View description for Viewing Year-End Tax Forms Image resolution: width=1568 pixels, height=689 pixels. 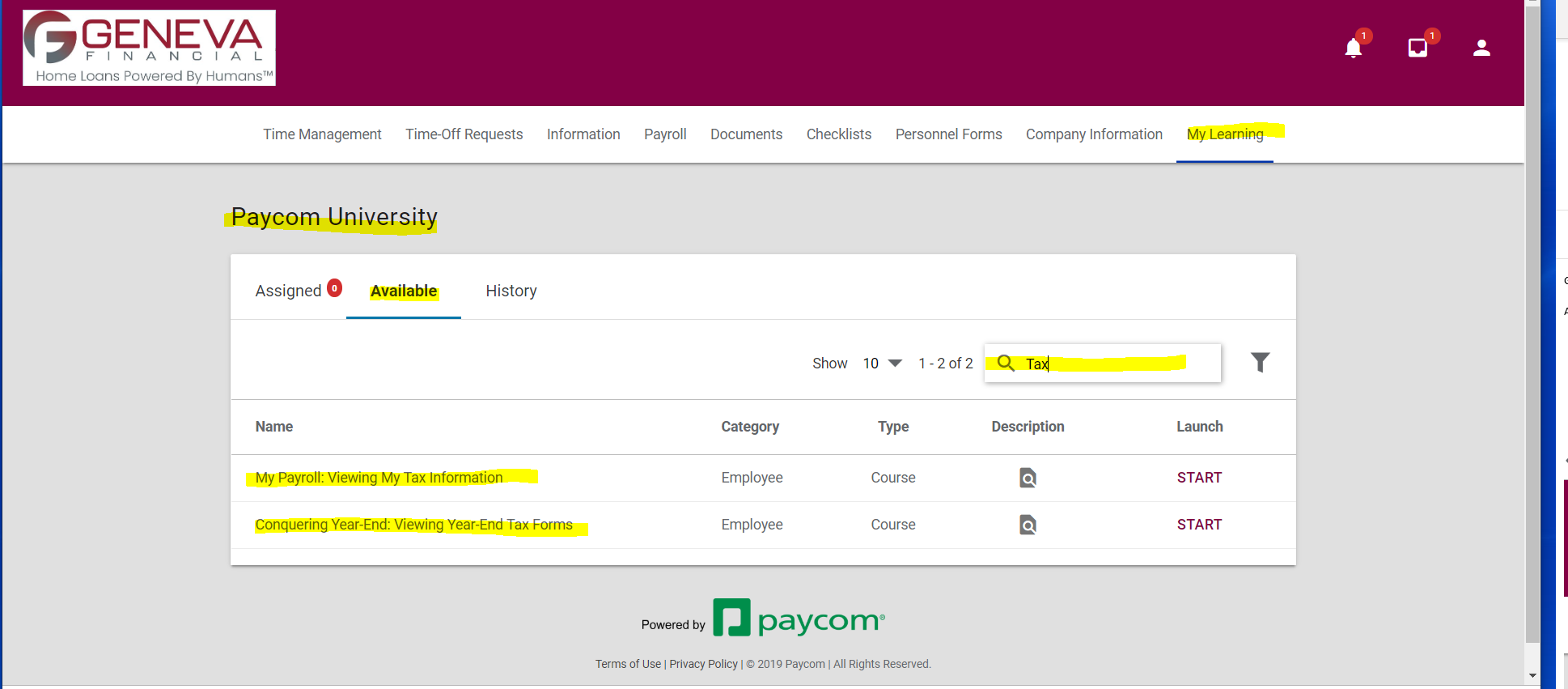tap(1028, 525)
